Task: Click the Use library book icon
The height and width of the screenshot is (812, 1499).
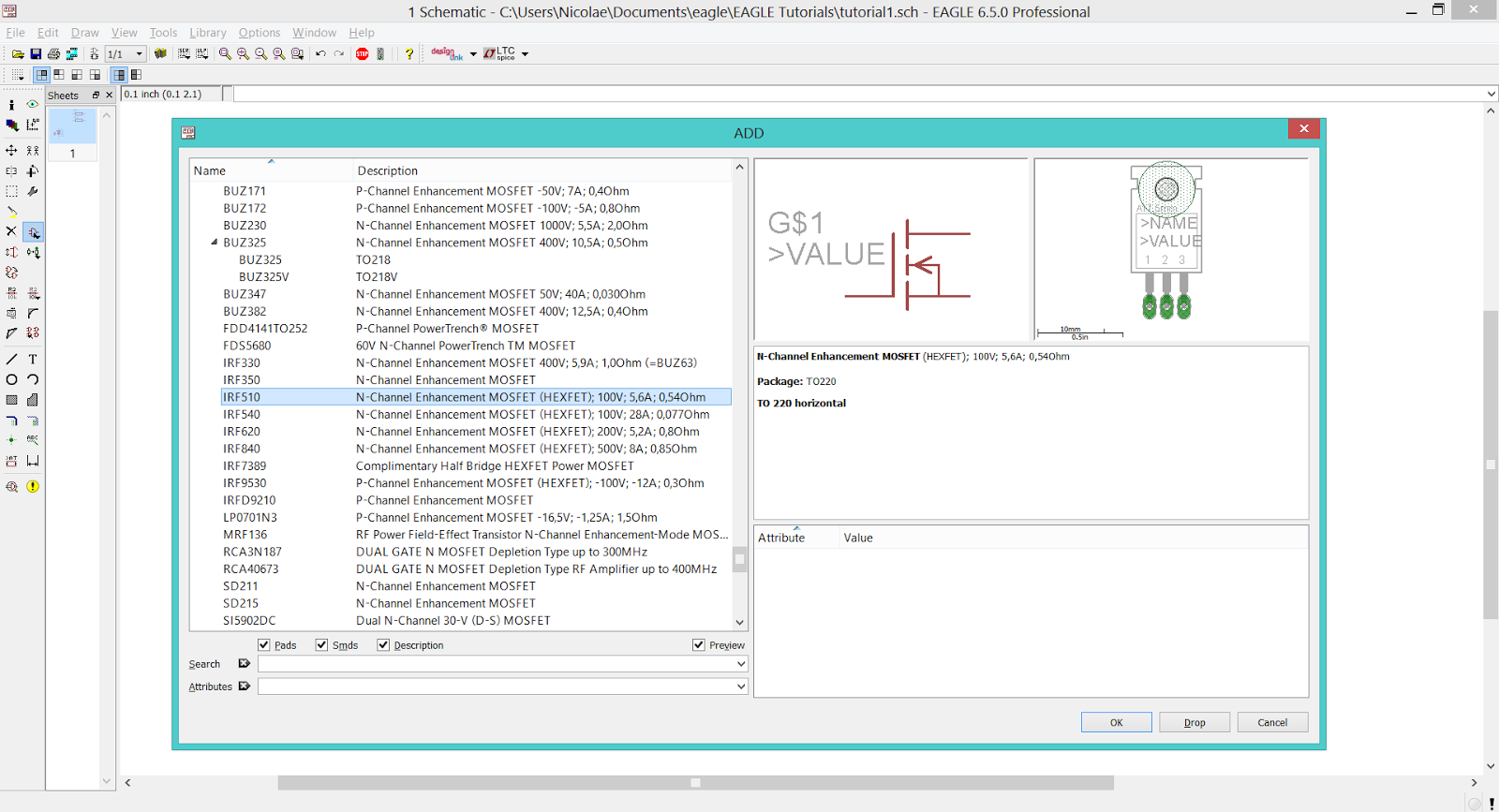Action: (x=160, y=54)
